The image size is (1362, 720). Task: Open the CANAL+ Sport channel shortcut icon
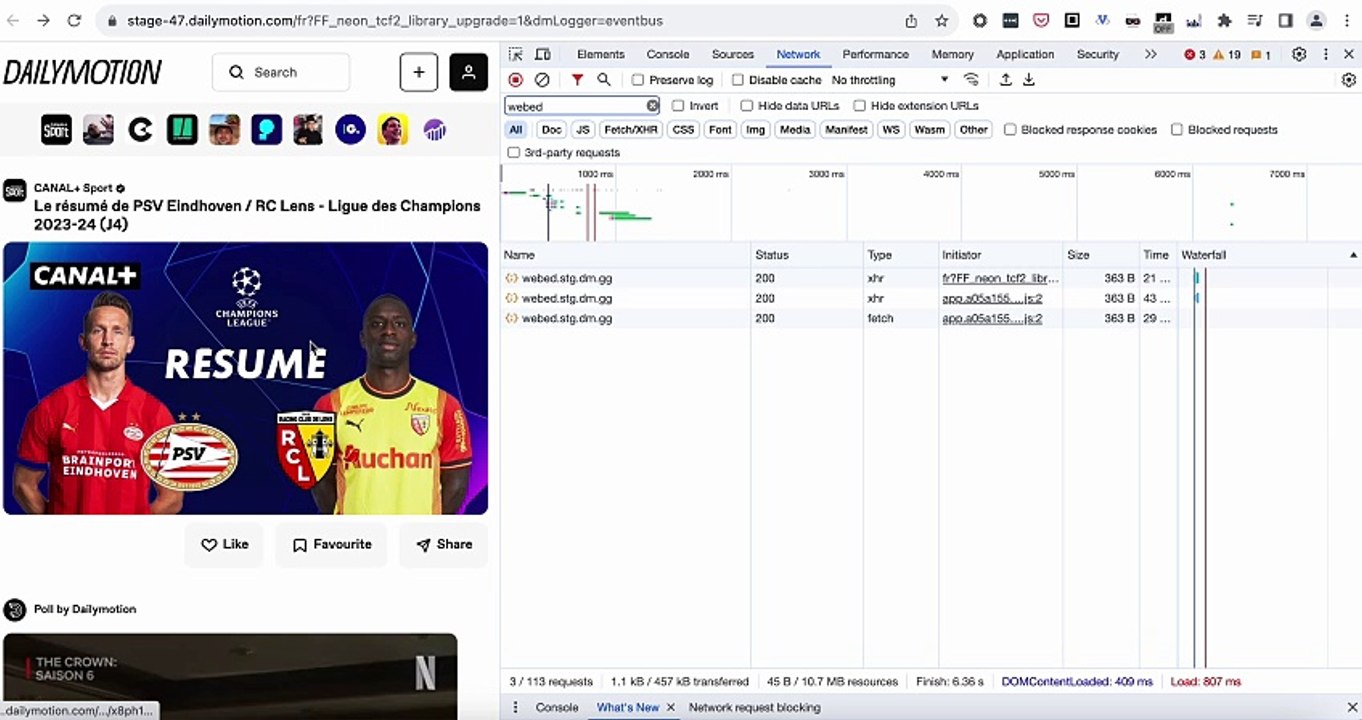(56, 130)
